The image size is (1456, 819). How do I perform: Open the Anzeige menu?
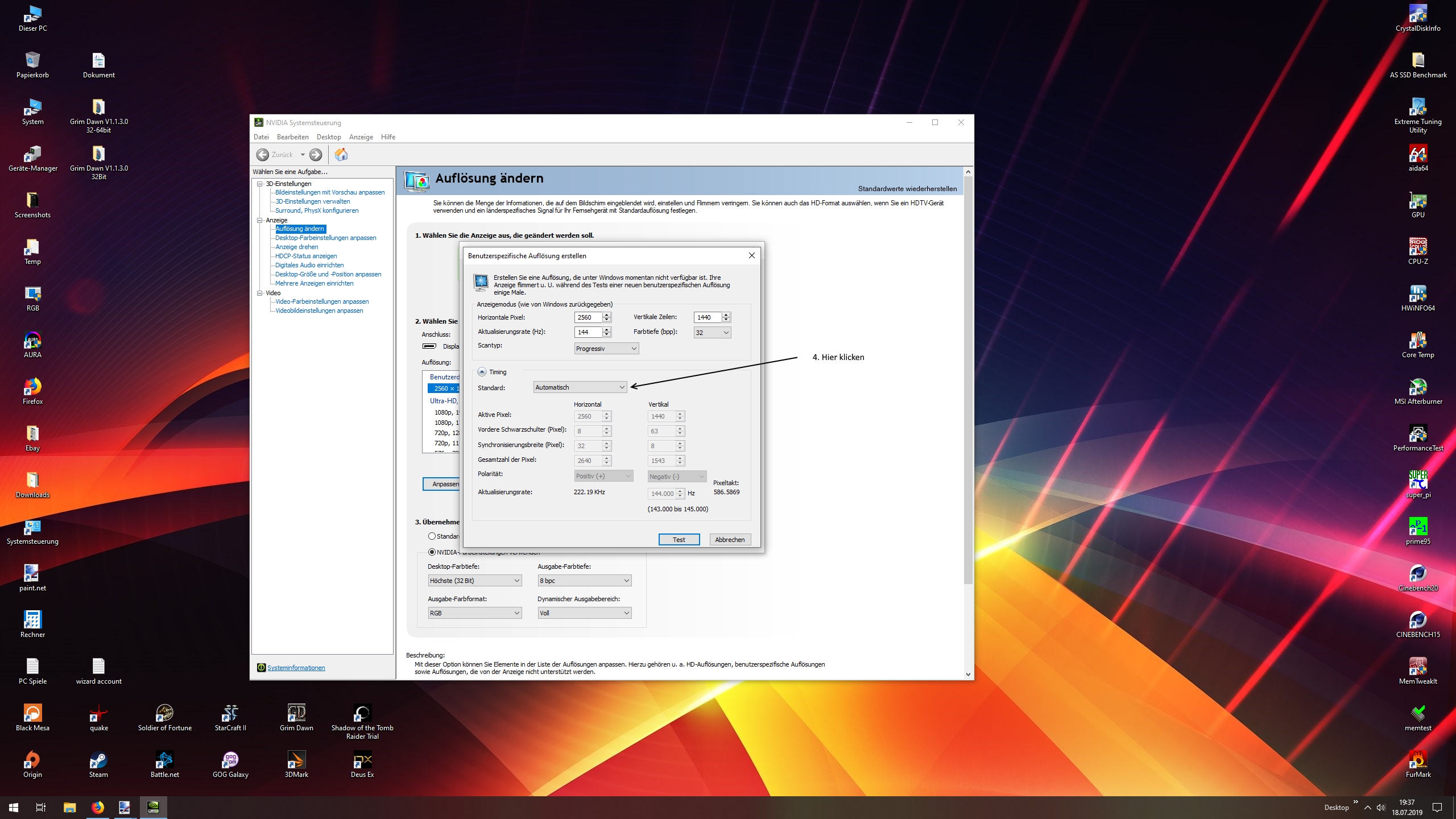click(x=361, y=137)
